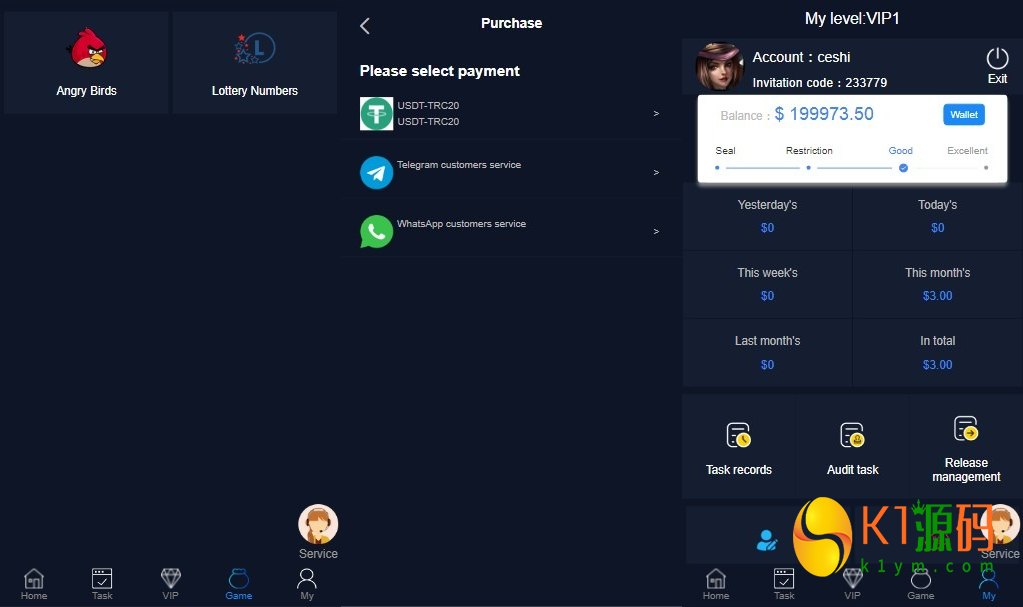Open the Angry Birds game icon
Image resolution: width=1023 pixels, height=607 pixels.
point(87,48)
